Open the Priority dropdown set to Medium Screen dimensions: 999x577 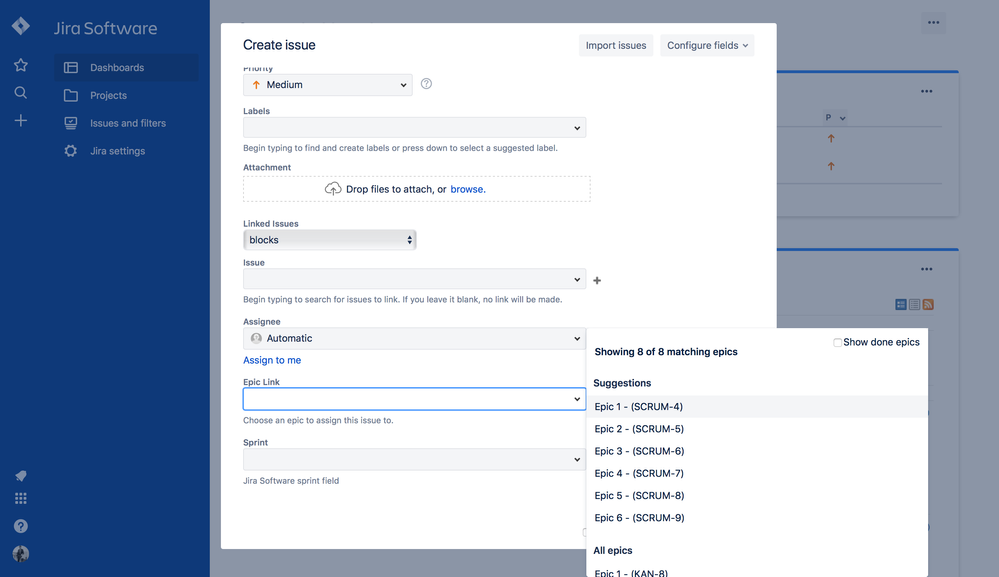point(327,85)
